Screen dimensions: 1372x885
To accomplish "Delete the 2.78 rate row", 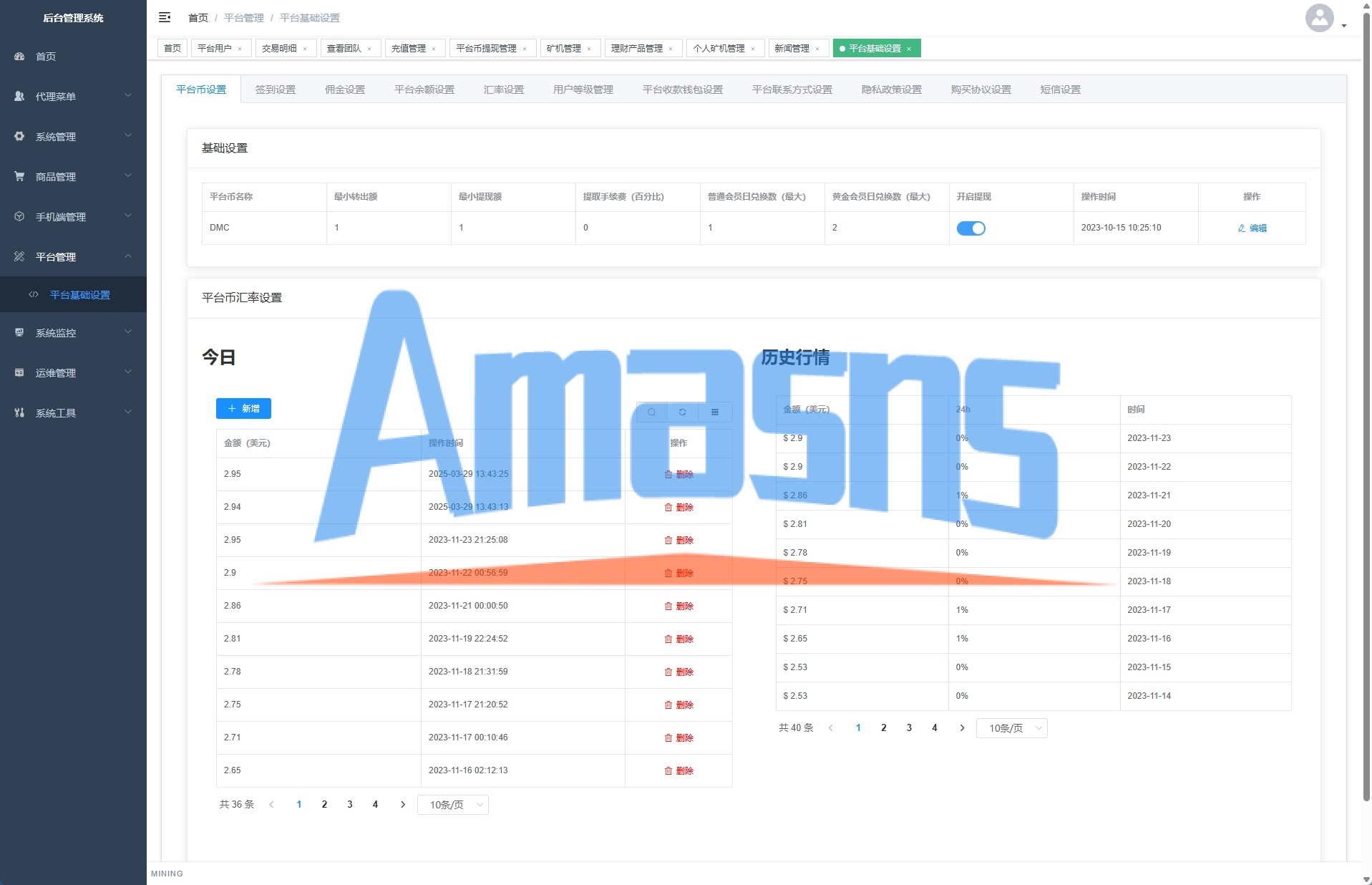I will point(678,672).
